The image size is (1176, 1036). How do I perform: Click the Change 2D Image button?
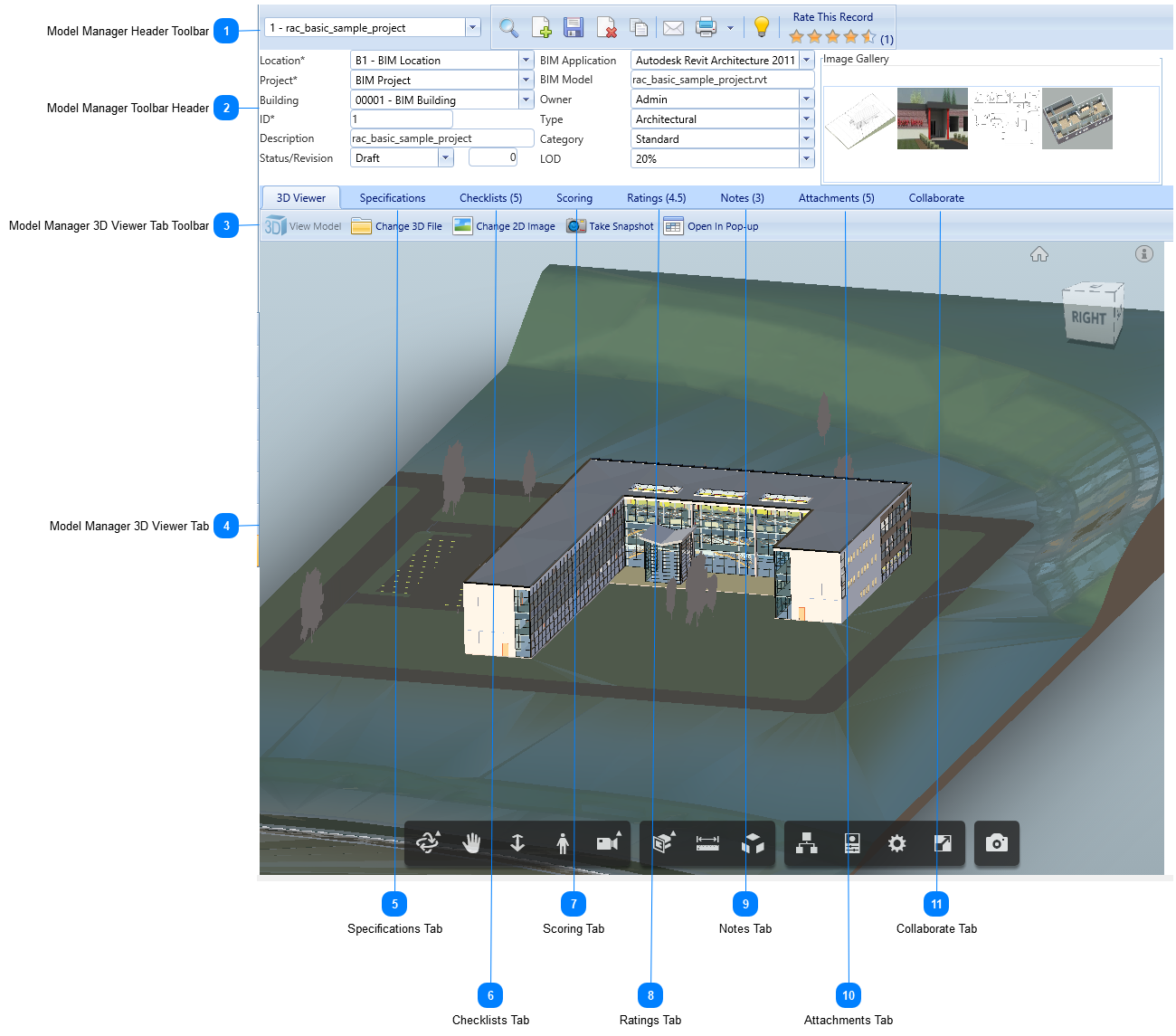[505, 226]
